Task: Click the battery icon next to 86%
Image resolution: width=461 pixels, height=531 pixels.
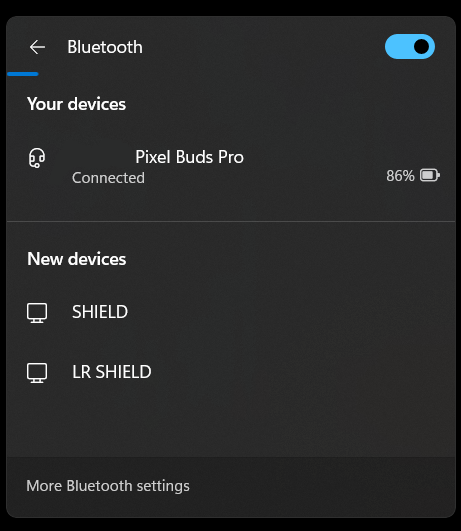Action: 430,175
